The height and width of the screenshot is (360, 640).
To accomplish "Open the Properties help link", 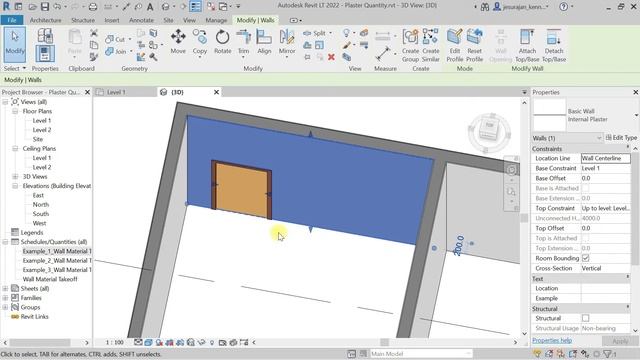I will click(552, 340).
